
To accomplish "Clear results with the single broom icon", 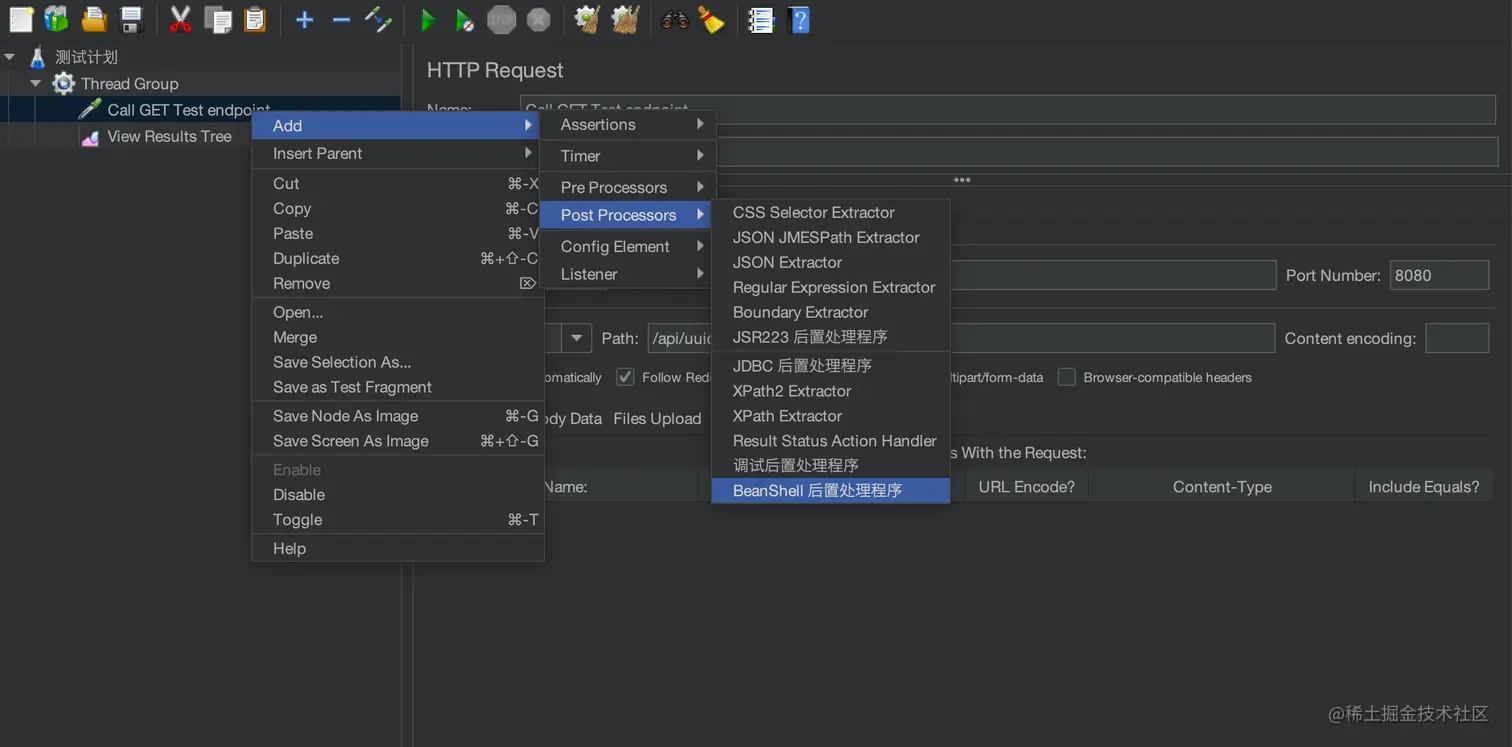I will pos(587,19).
